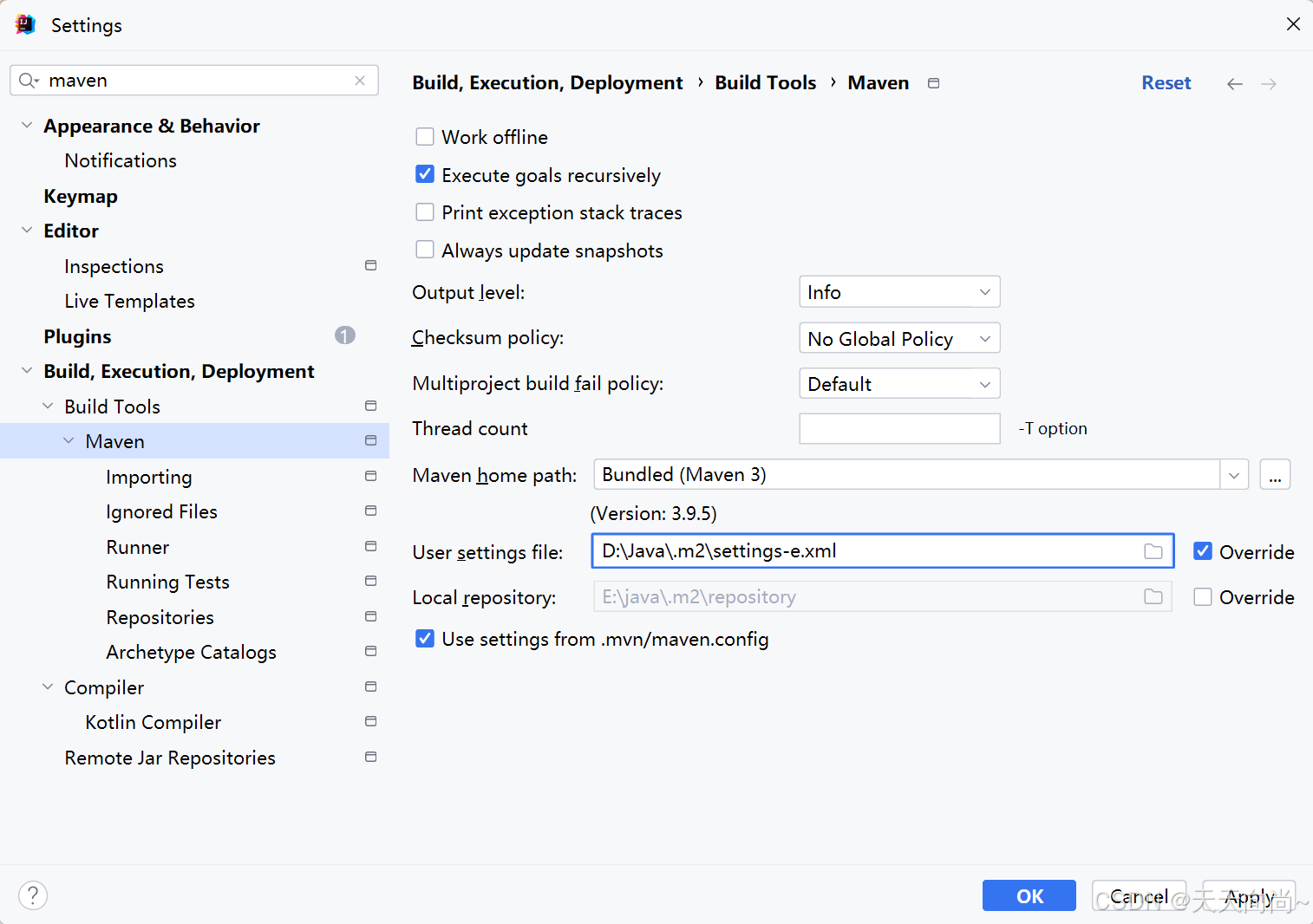
Task: Click the project settings icon next to Inspections
Action: (371, 266)
